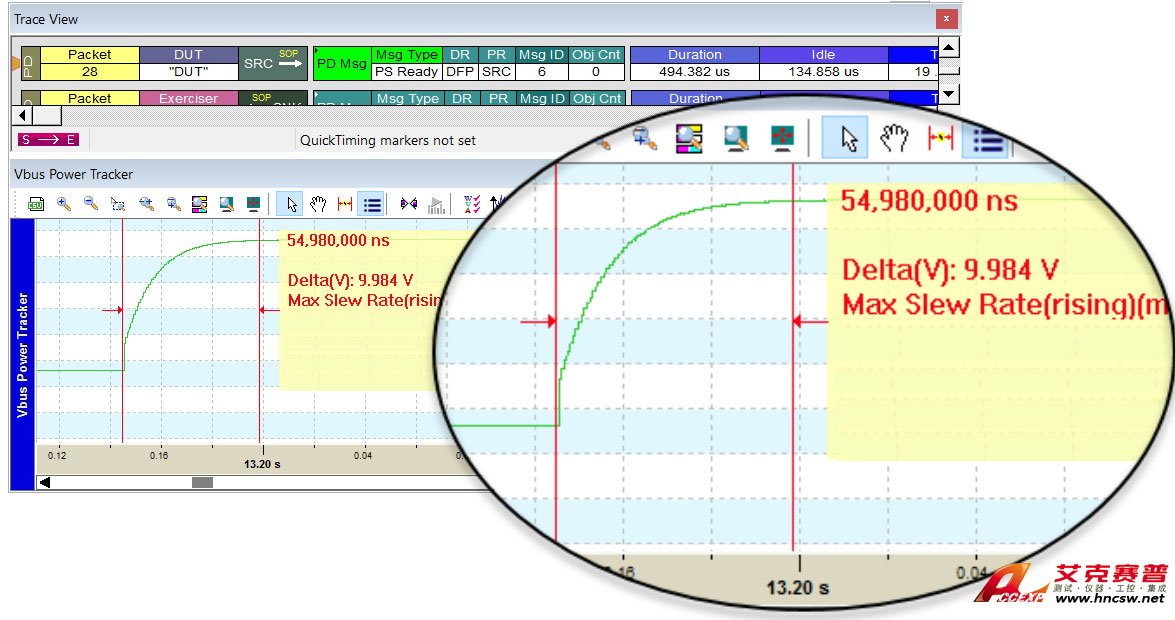1175x620 pixels.
Task: Toggle the red timing markers tool
Action: (x=345, y=204)
